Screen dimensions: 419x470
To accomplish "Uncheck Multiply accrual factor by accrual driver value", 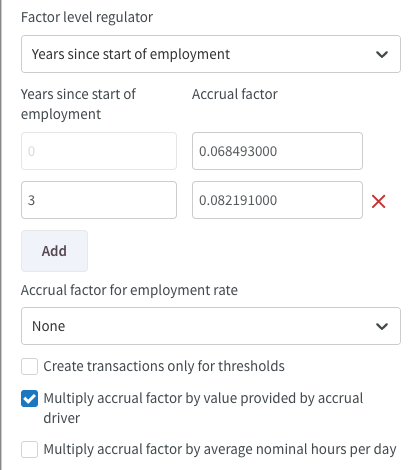I will pos(29,399).
